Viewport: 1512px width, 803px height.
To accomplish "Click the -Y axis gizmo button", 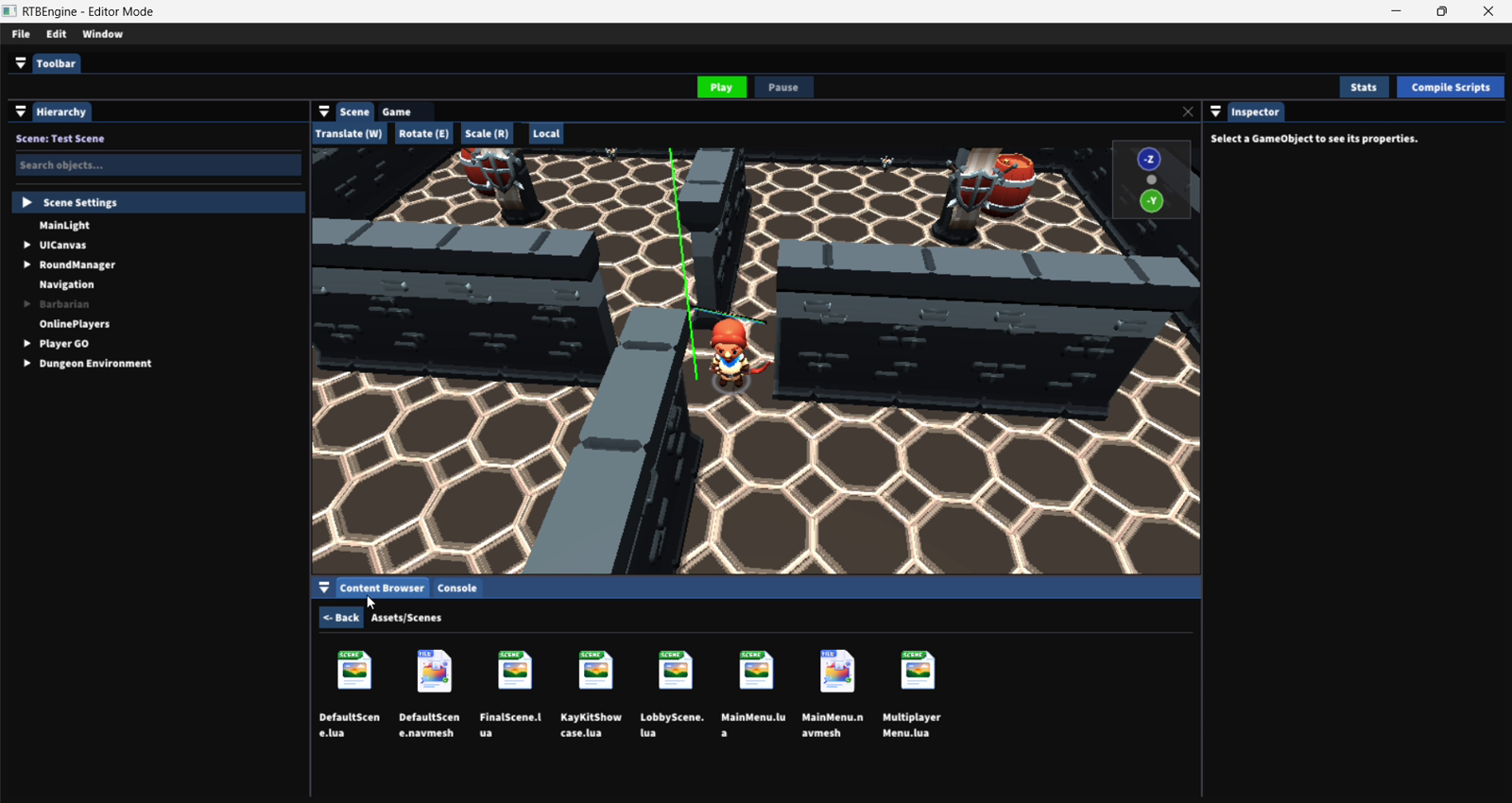I will [x=1151, y=200].
